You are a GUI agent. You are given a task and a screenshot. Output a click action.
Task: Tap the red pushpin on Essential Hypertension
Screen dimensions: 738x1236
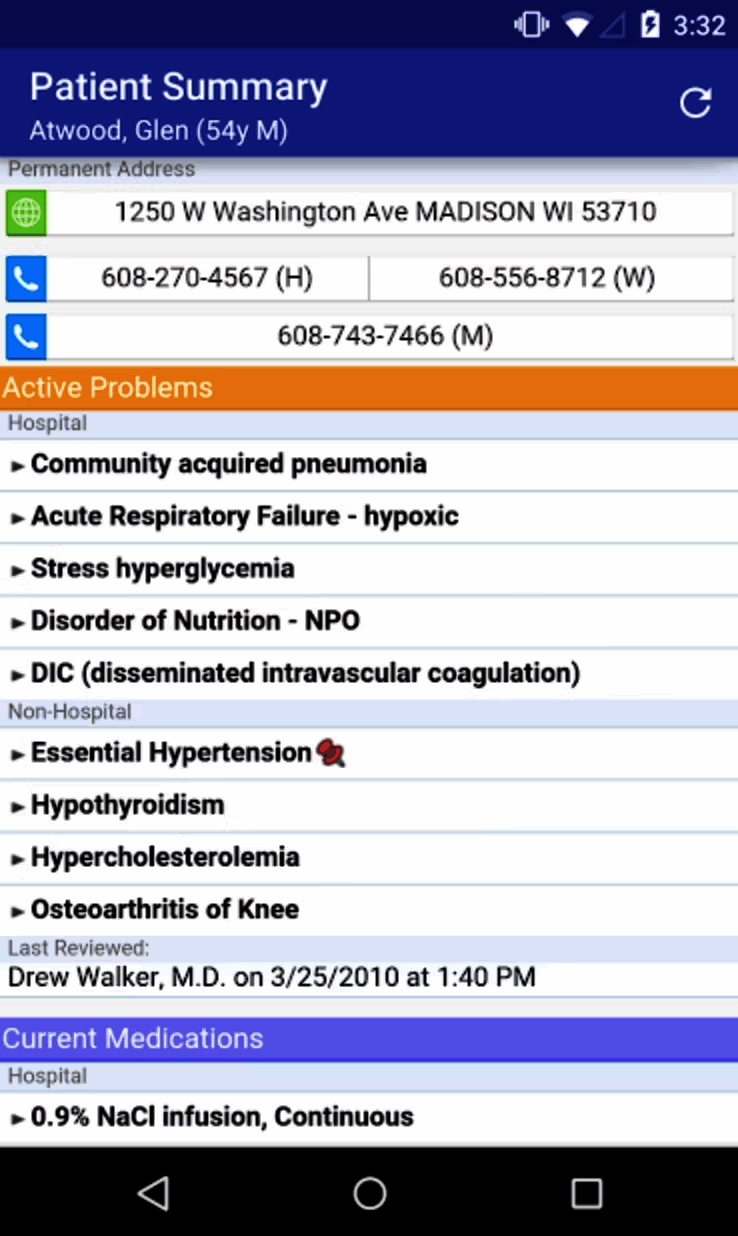coord(331,753)
